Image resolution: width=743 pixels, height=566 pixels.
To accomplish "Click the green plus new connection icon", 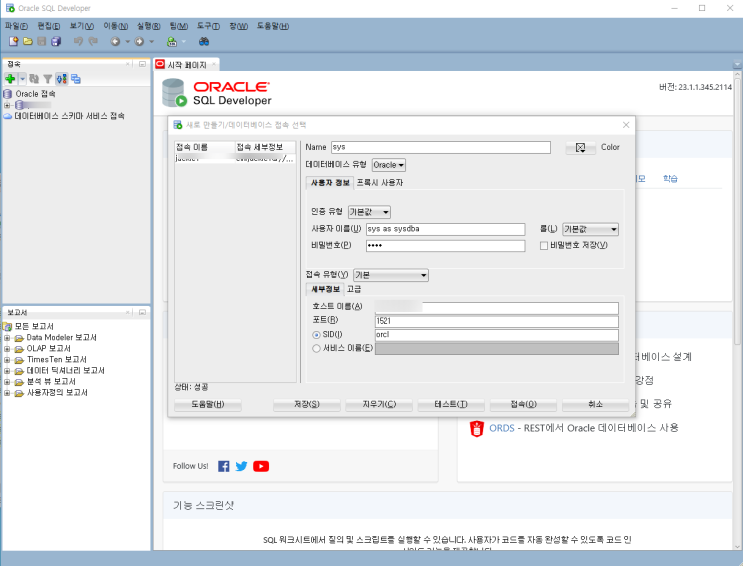I will pos(10,79).
